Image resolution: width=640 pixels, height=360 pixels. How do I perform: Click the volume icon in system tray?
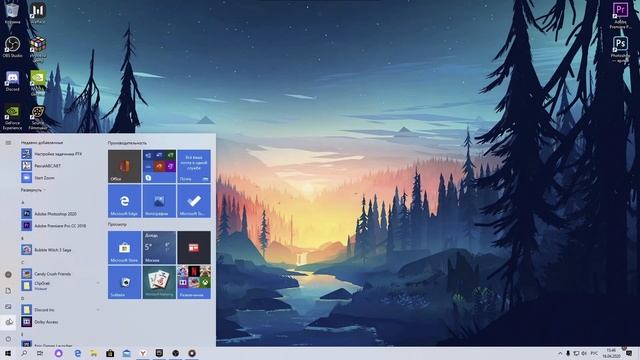(x=584, y=353)
